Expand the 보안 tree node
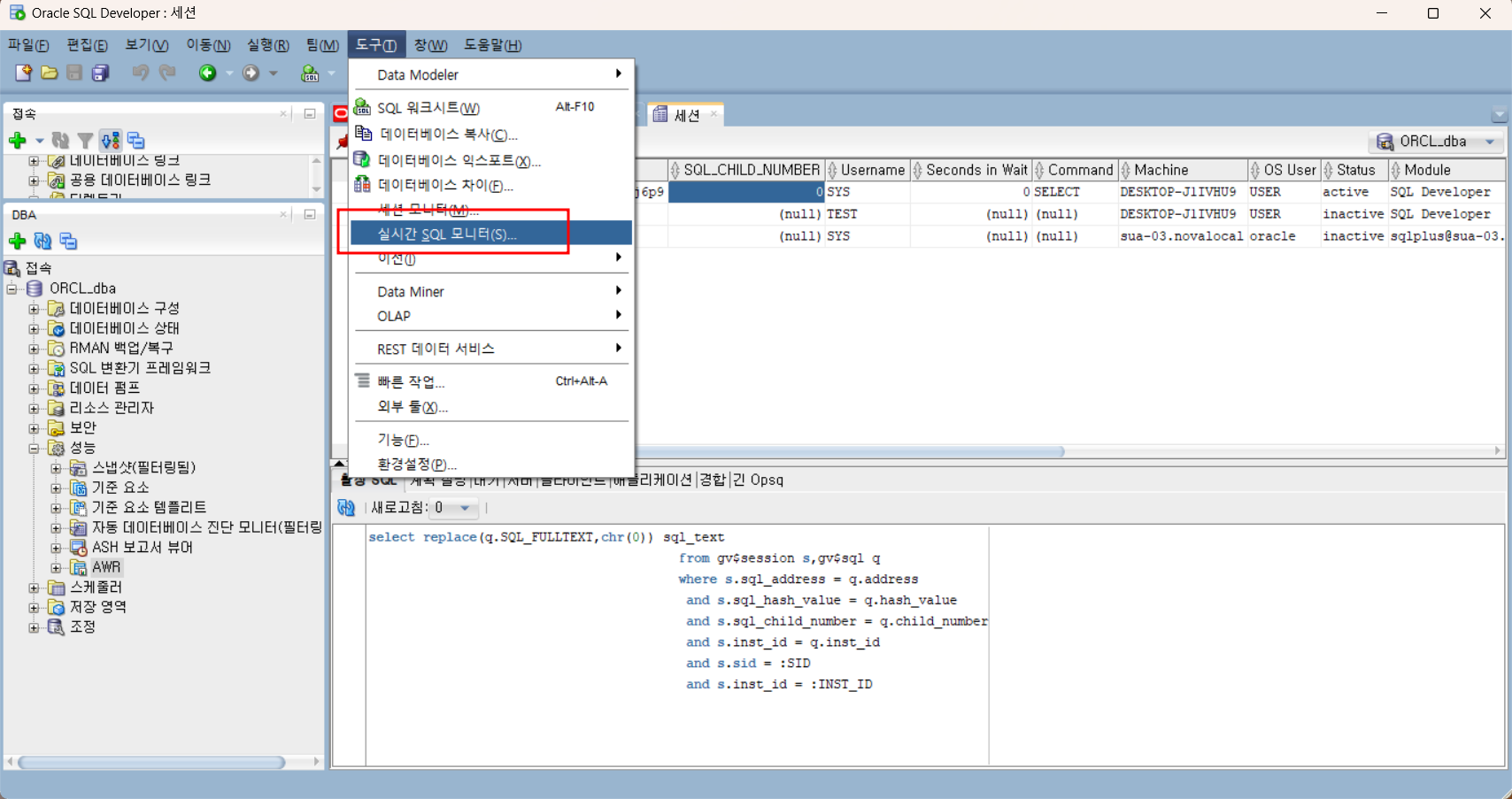 34,428
